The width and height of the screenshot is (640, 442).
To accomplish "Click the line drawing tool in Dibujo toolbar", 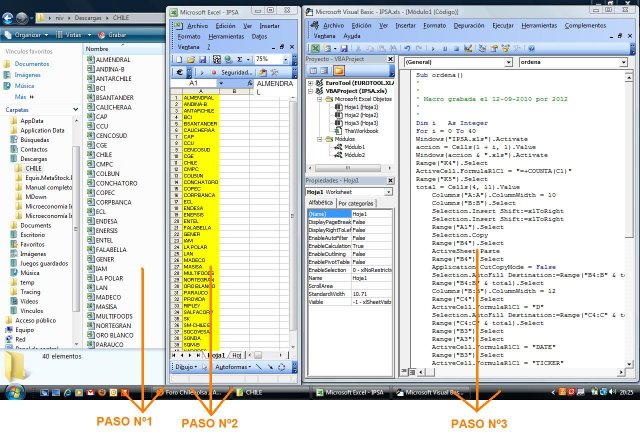I will [x=259, y=367].
